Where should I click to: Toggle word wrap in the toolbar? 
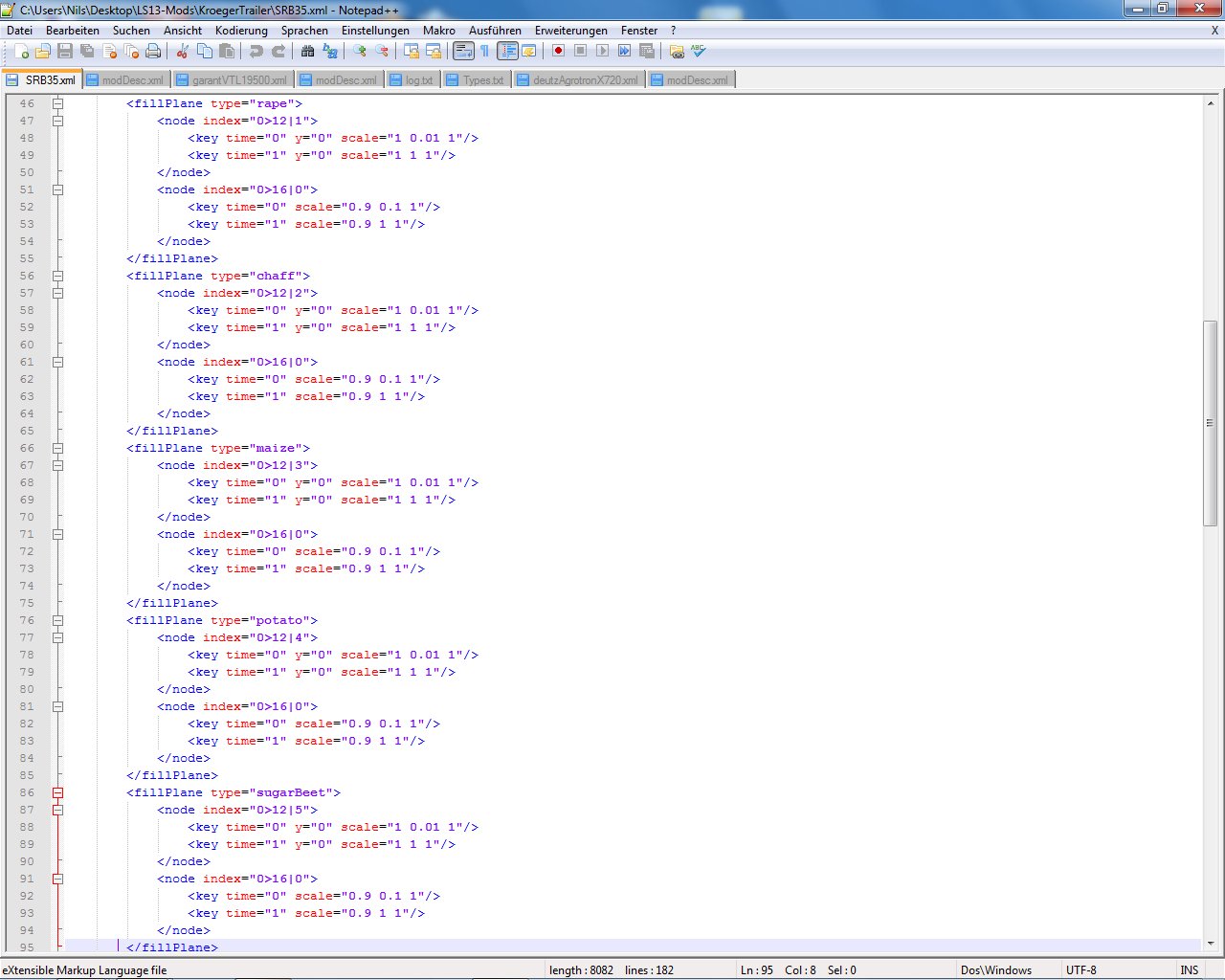tap(463, 51)
